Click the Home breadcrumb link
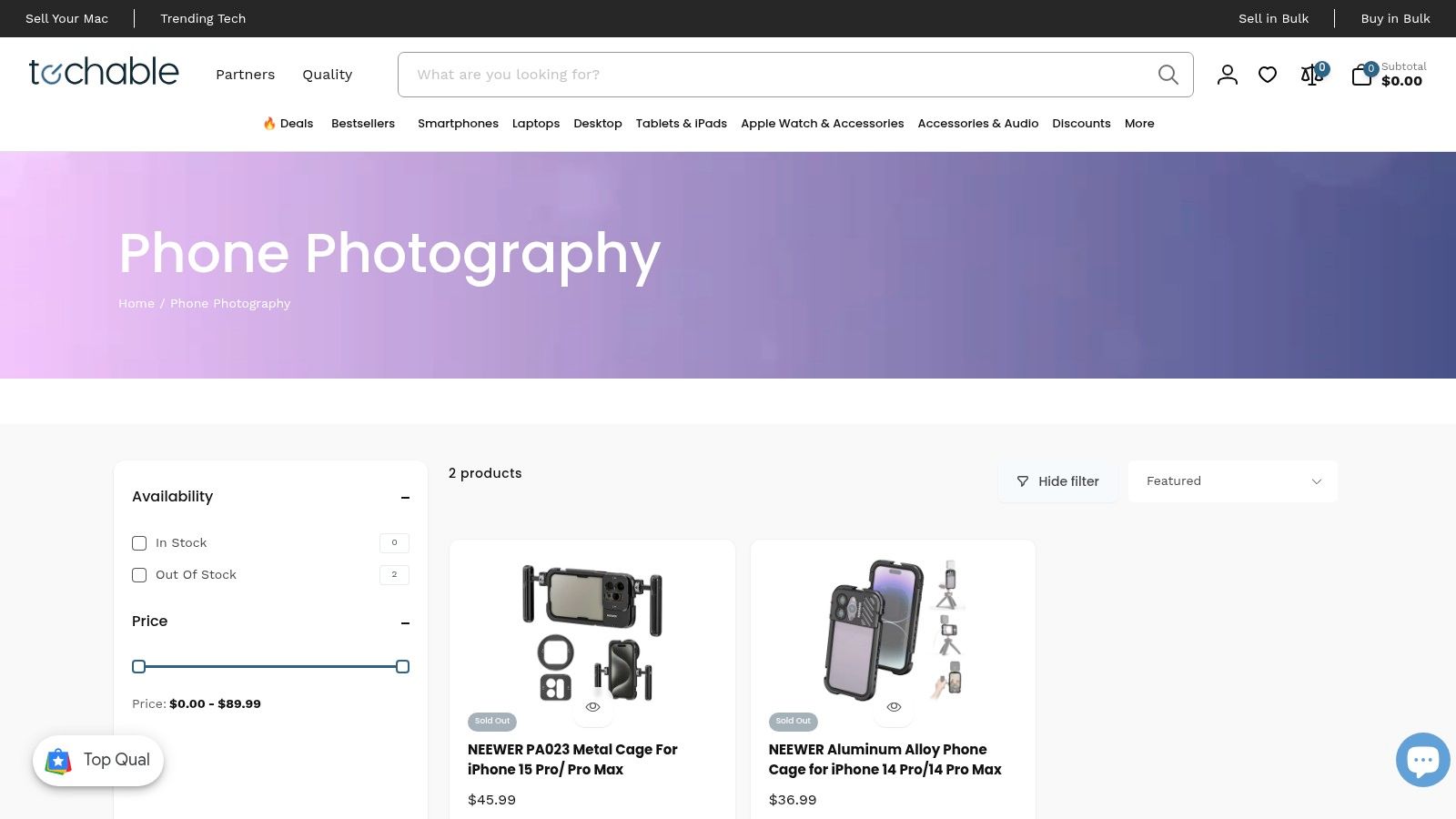This screenshot has height=819, width=1456. (136, 304)
